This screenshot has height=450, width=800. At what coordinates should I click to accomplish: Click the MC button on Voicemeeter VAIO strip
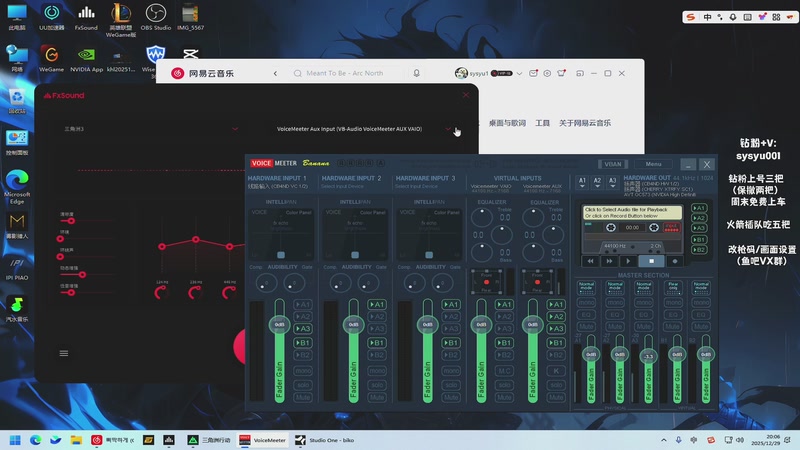click(x=505, y=371)
